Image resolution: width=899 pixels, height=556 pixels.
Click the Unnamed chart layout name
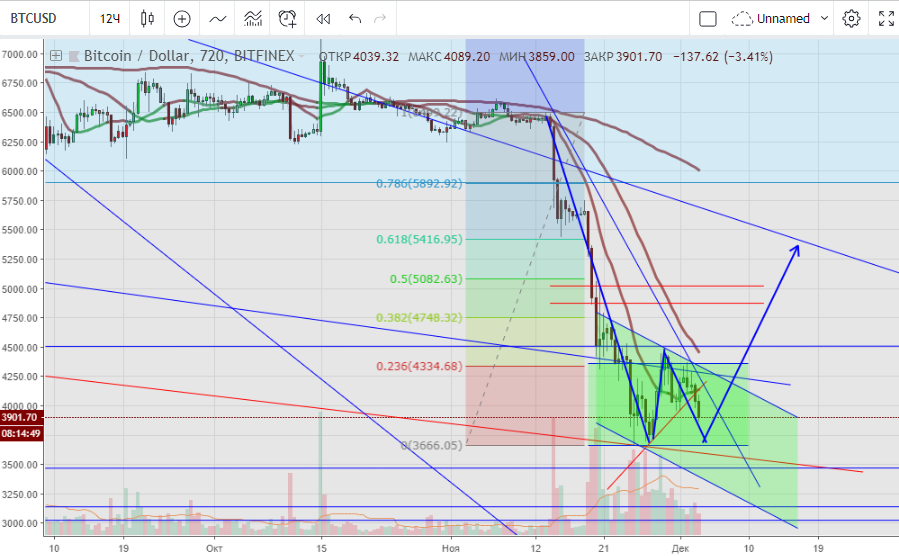(x=783, y=18)
